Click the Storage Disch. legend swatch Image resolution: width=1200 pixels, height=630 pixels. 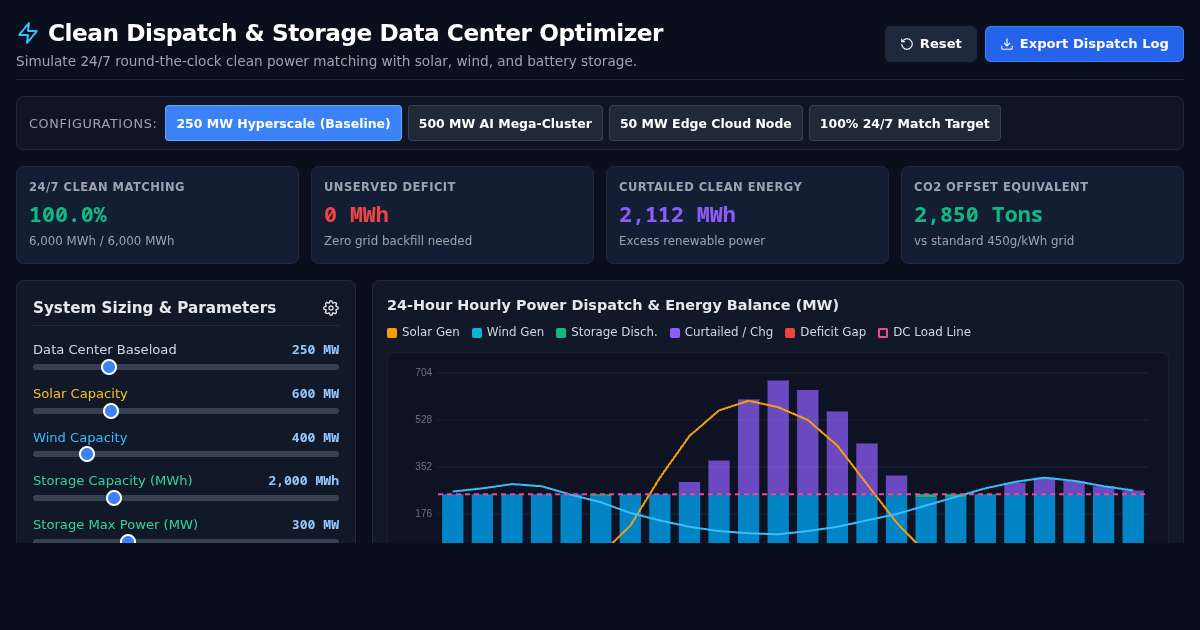tap(561, 333)
